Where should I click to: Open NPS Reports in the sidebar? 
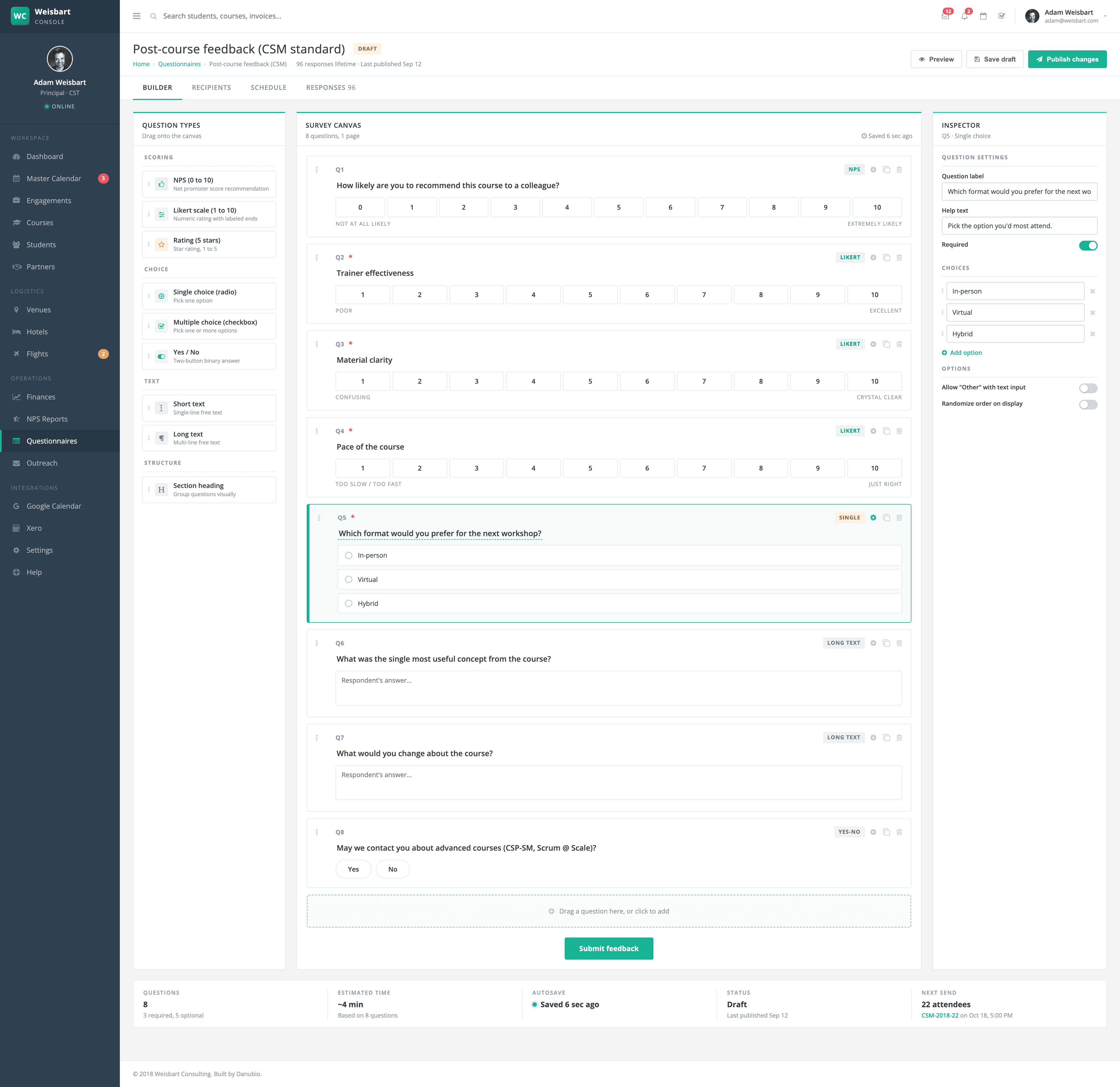(60, 419)
